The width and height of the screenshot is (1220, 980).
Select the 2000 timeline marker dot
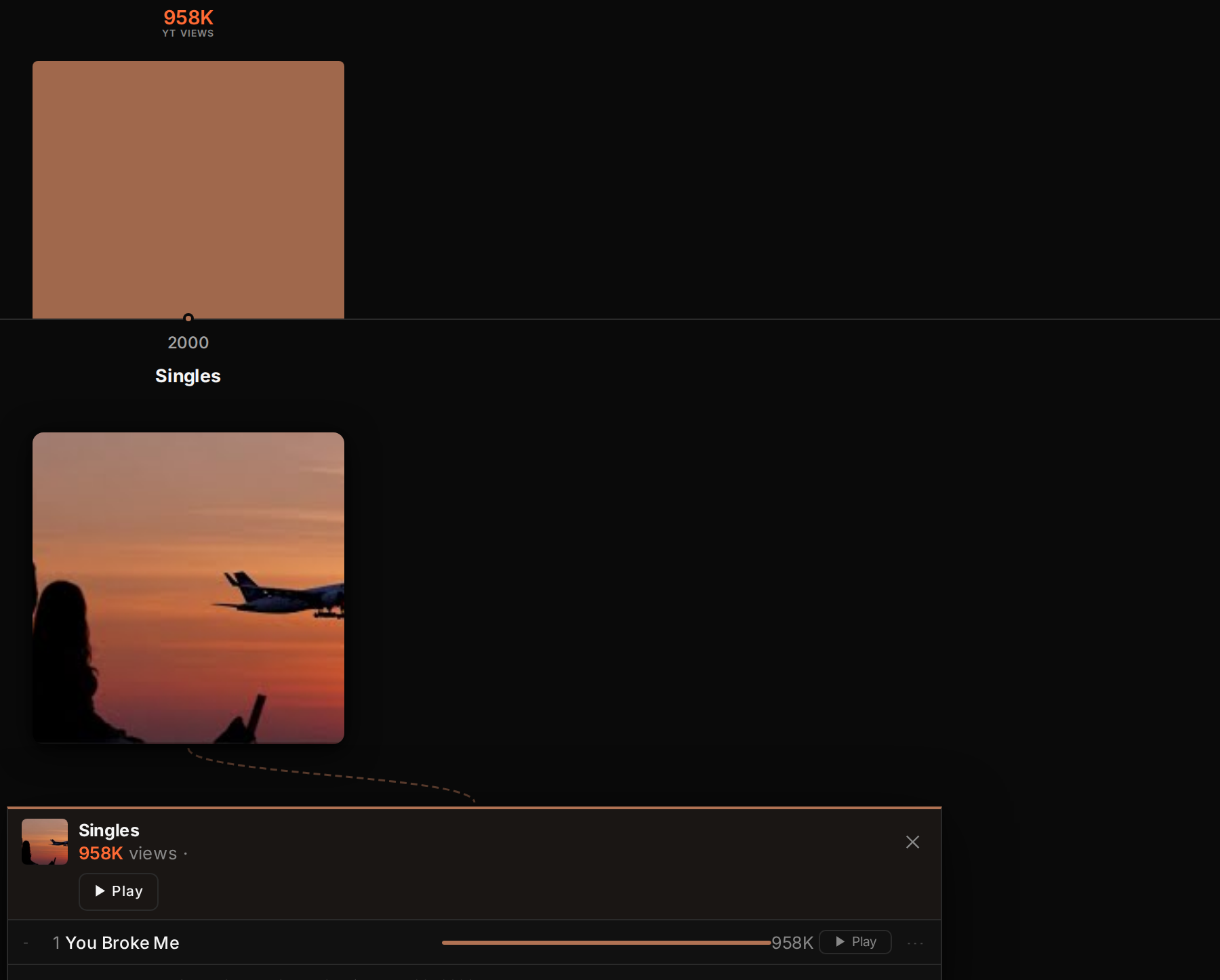[x=188, y=318]
